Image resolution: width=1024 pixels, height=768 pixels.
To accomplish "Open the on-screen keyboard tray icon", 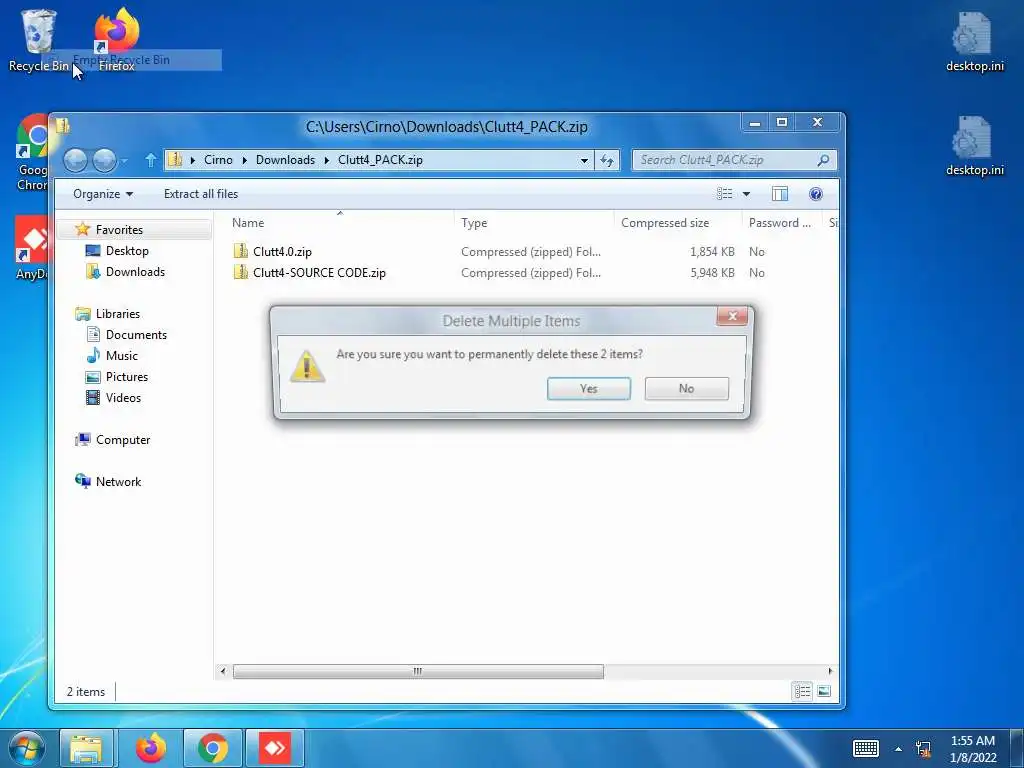I will point(866,748).
